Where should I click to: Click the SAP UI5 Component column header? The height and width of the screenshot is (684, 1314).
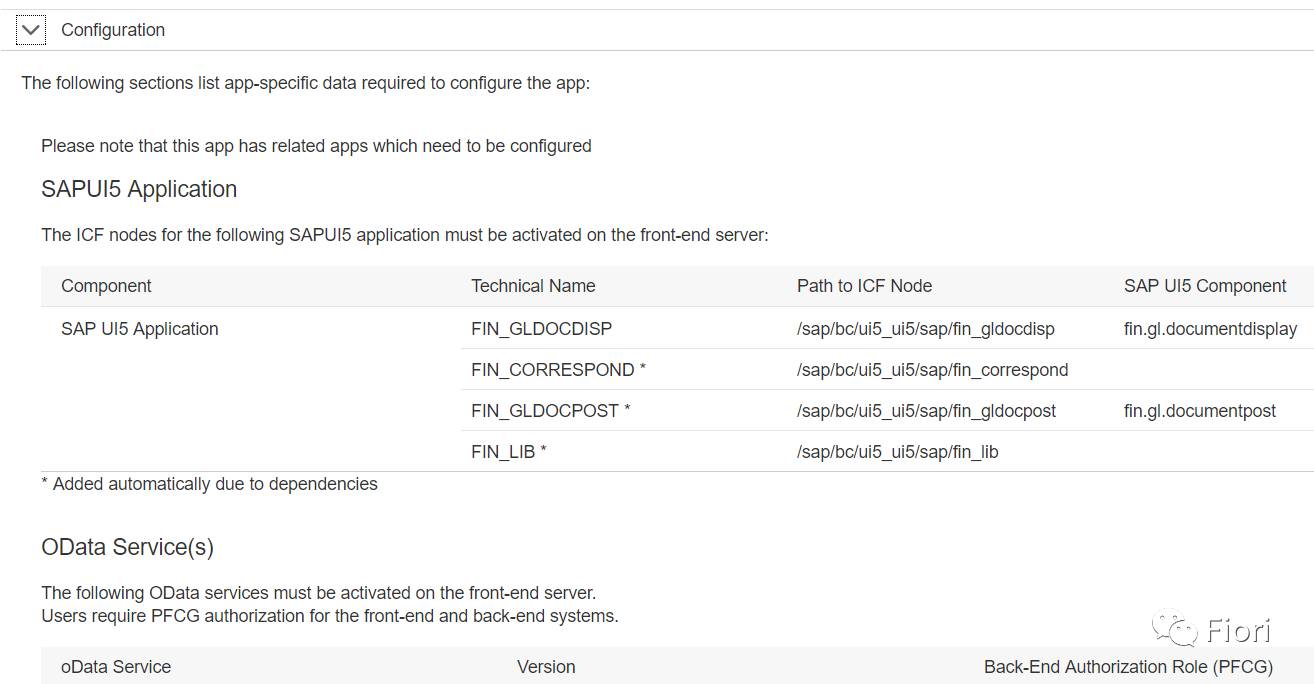[1204, 286]
